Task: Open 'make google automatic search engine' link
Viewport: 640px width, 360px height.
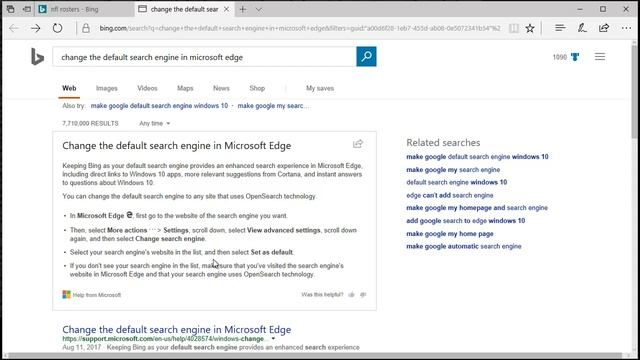Action: (464, 246)
